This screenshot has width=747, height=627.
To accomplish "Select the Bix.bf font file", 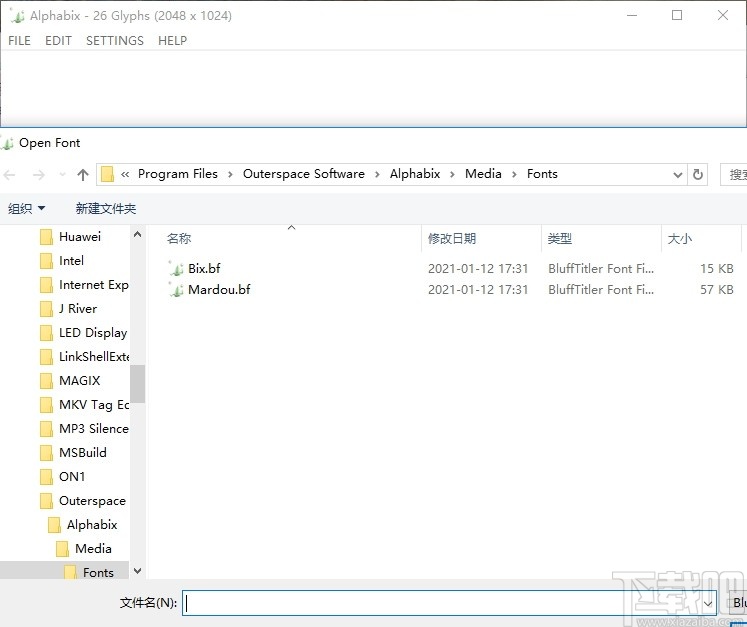I will 204,268.
